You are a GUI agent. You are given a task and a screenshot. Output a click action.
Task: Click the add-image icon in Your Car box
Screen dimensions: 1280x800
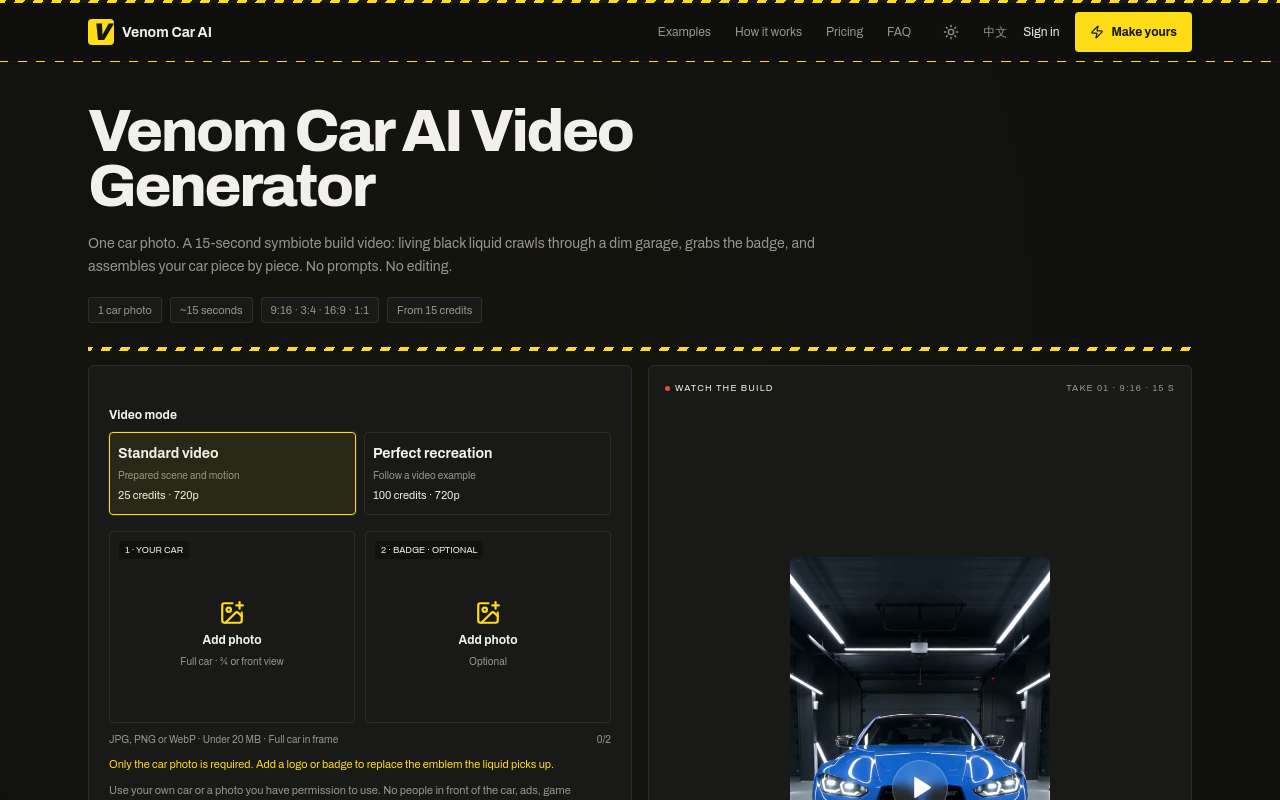(x=232, y=613)
